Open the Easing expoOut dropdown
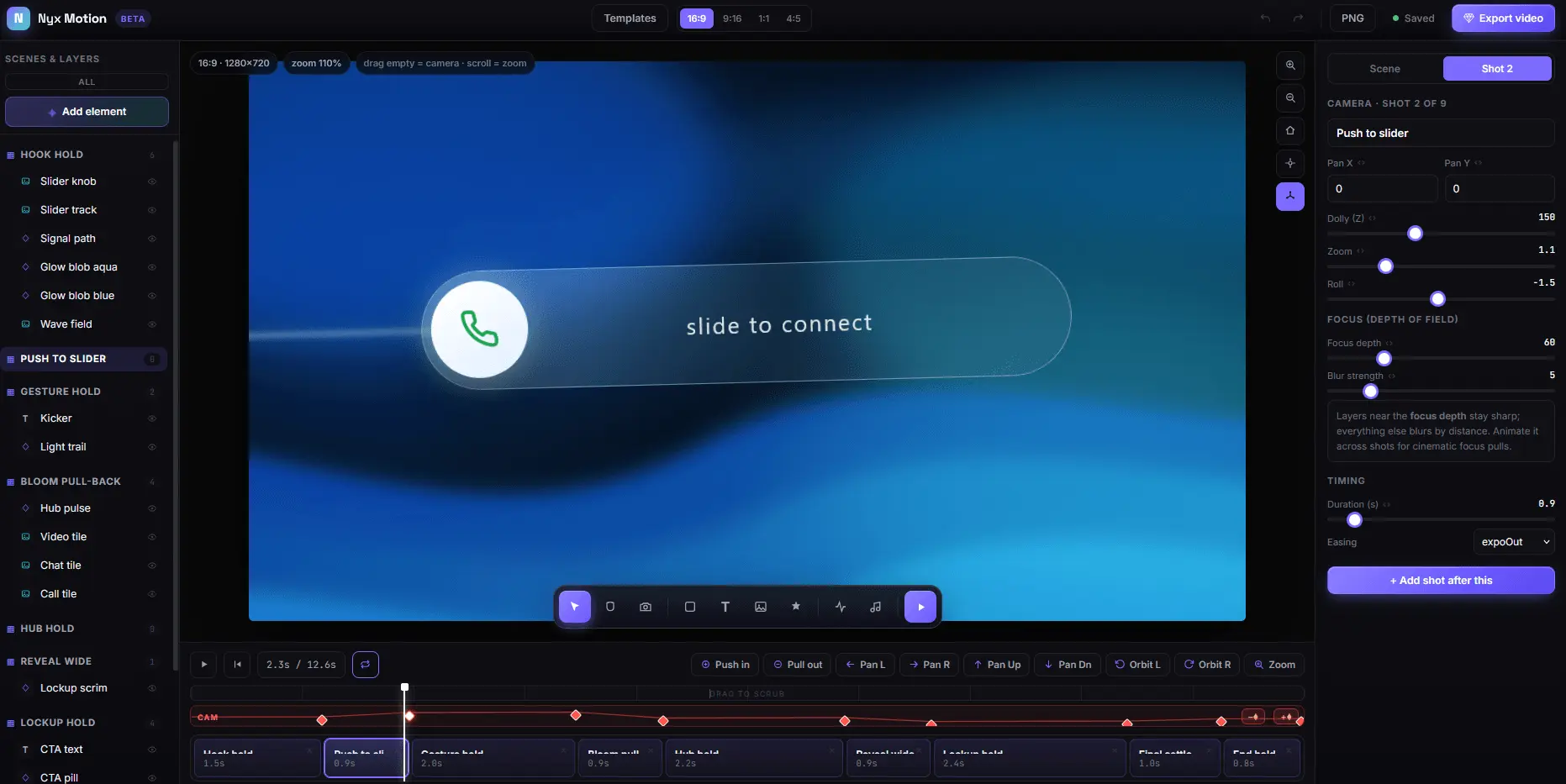The height and width of the screenshot is (784, 1566). 1514,542
